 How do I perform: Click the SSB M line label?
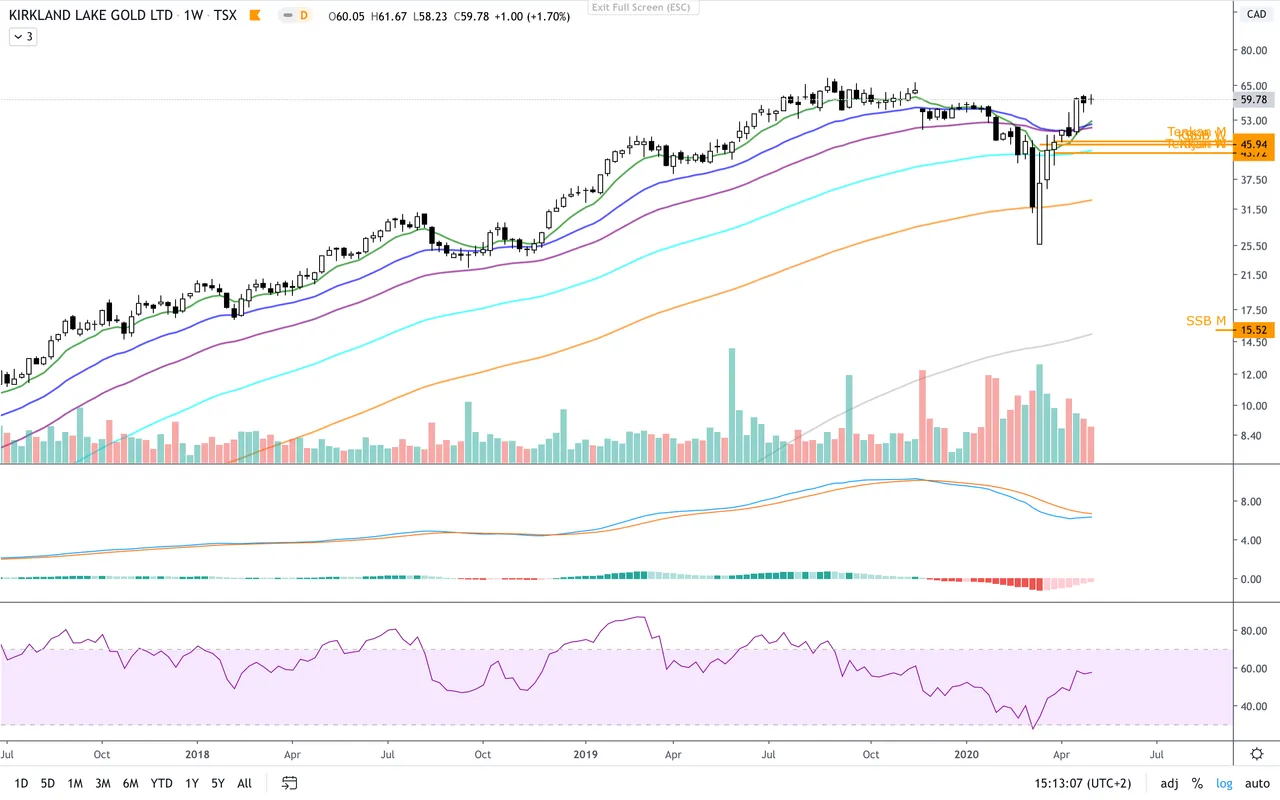coord(1206,321)
